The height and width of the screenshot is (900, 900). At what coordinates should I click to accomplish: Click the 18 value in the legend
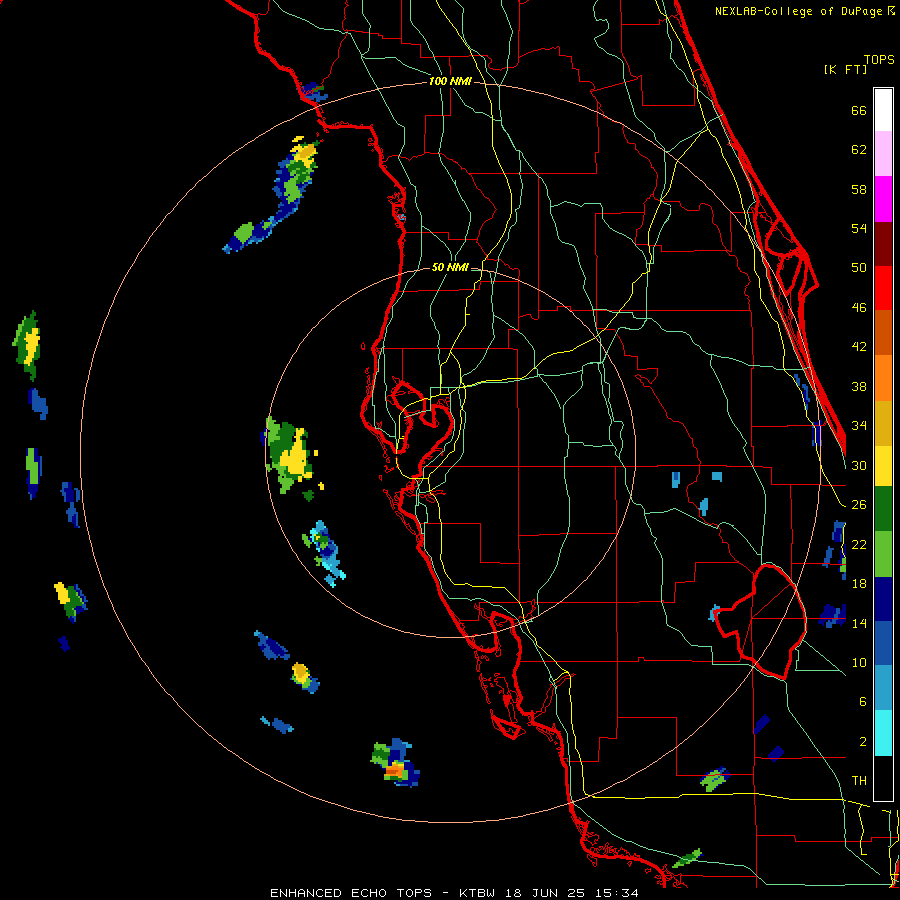[859, 584]
